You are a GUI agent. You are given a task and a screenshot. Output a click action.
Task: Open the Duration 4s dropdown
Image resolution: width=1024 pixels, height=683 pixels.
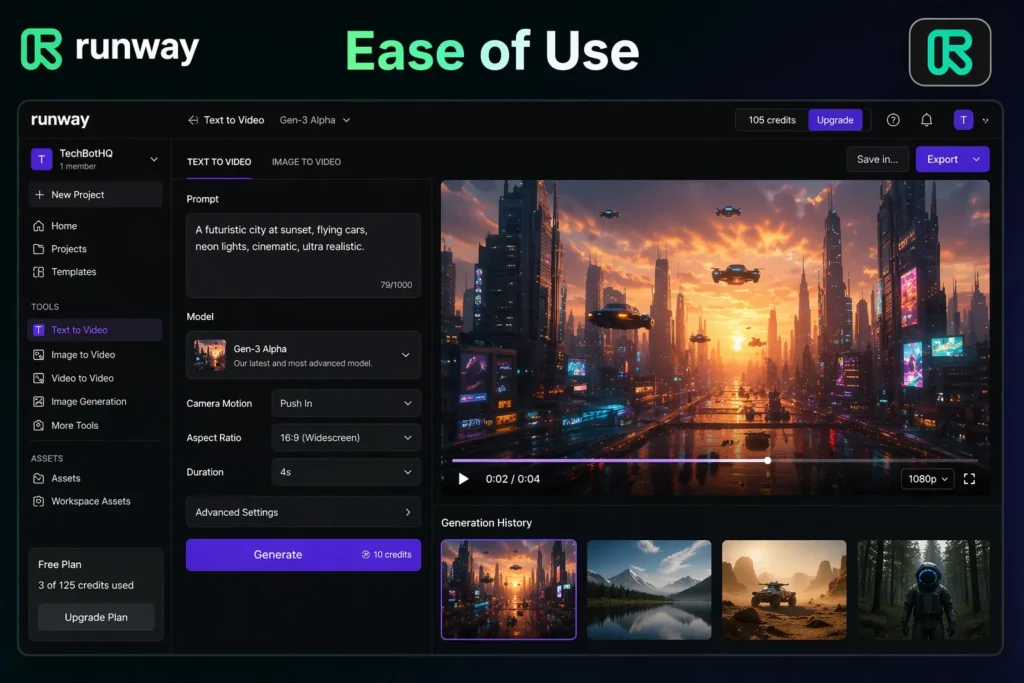(x=346, y=472)
